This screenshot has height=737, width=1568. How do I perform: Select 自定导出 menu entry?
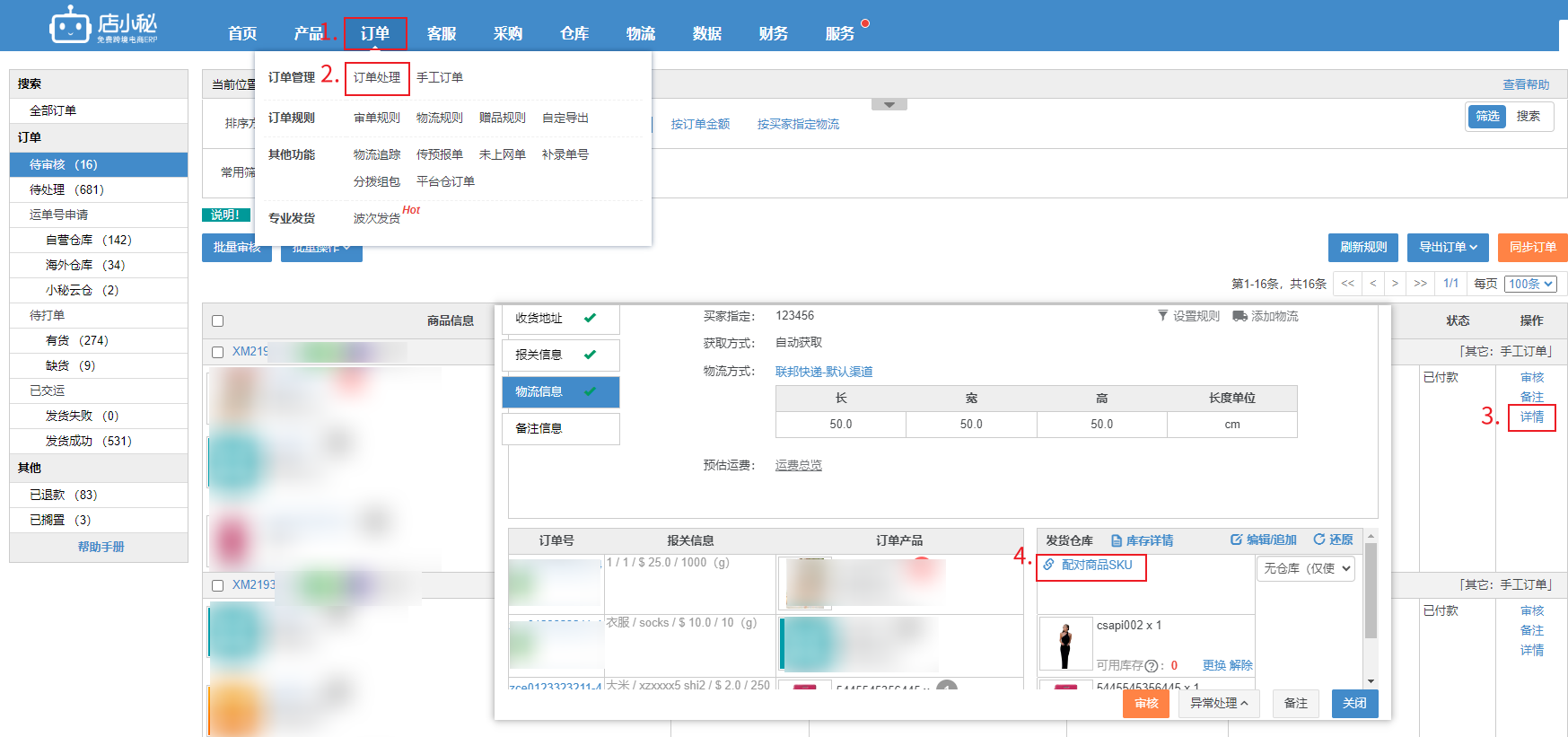pyautogui.click(x=565, y=118)
